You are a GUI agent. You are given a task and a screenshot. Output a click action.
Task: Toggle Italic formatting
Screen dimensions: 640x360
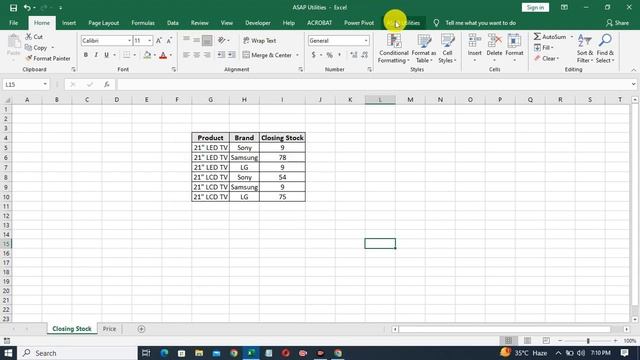coord(96,55)
